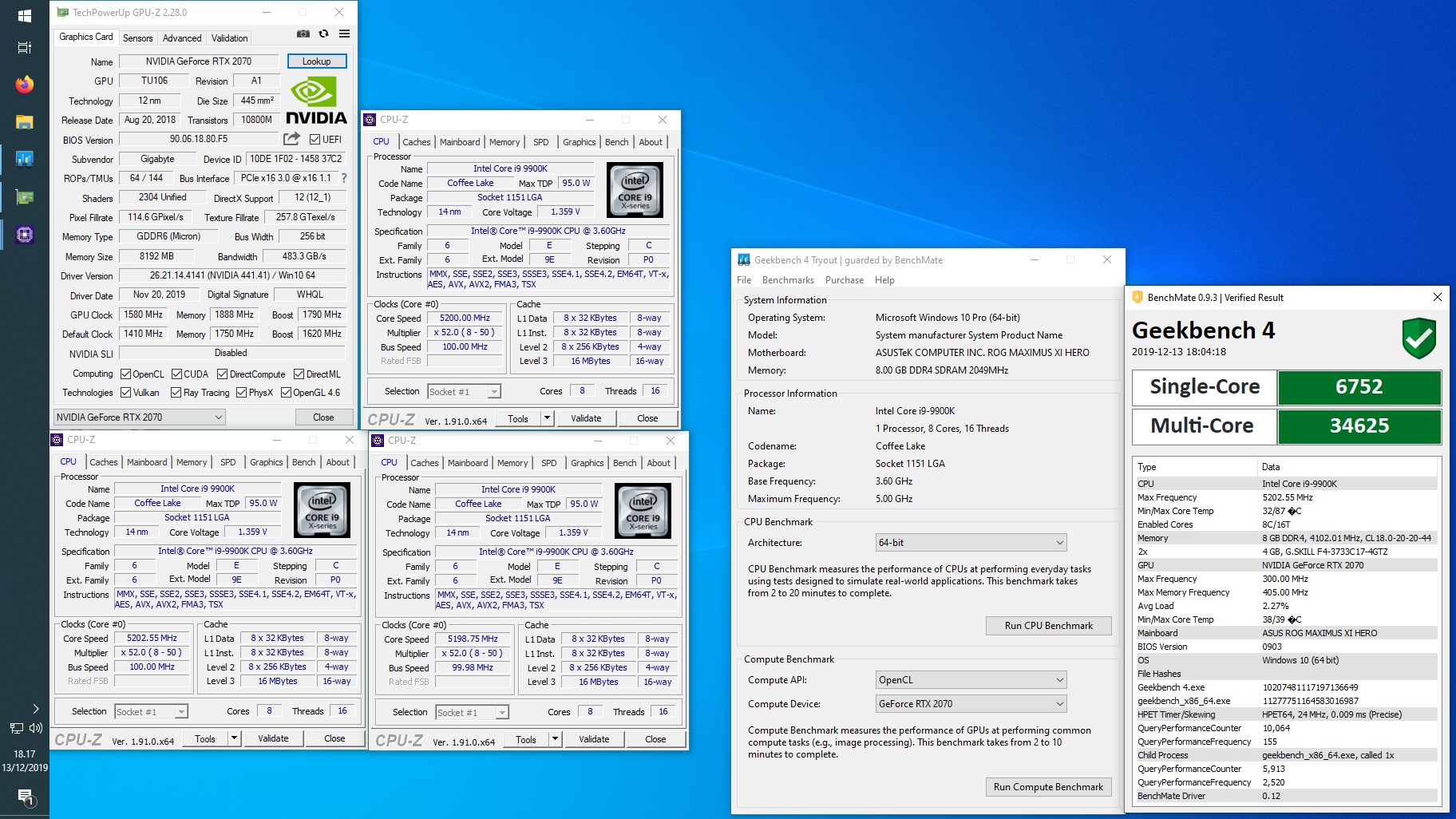
Task: Open Task View on the taskbar
Action: click(x=24, y=48)
